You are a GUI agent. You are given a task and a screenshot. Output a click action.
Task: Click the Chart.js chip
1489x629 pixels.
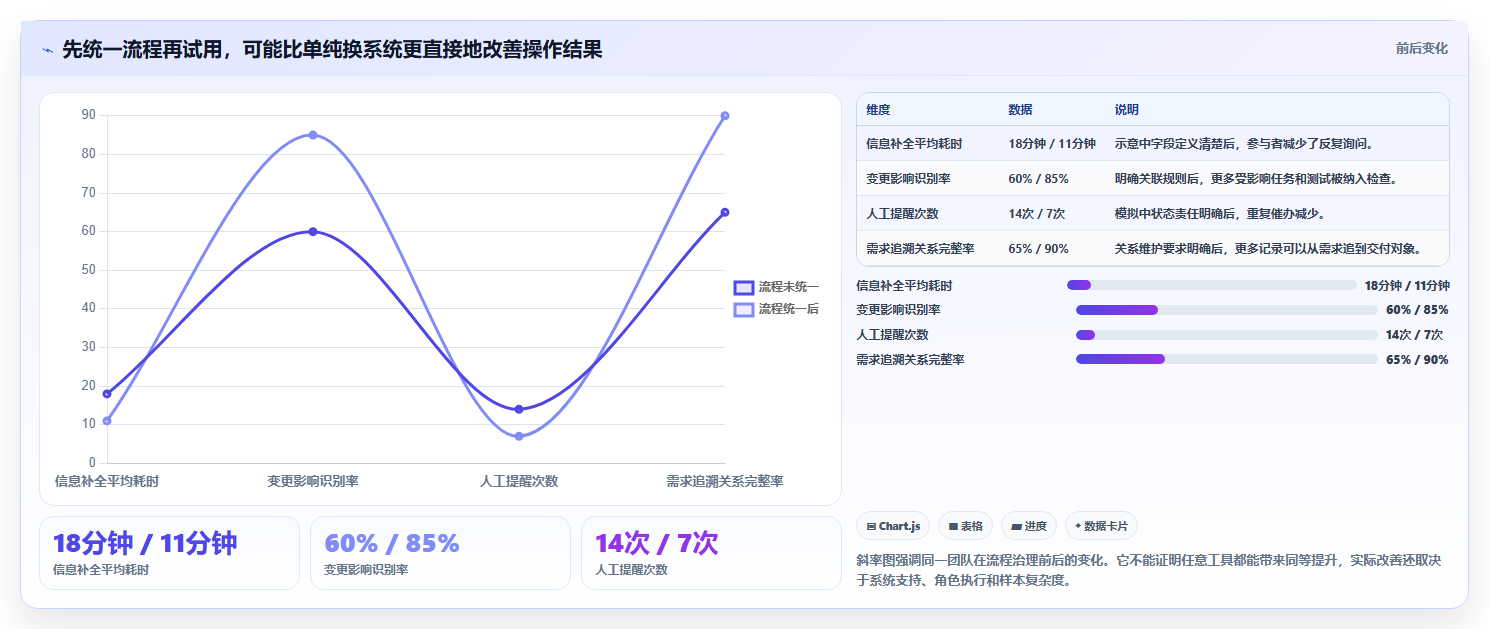pos(893,526)
